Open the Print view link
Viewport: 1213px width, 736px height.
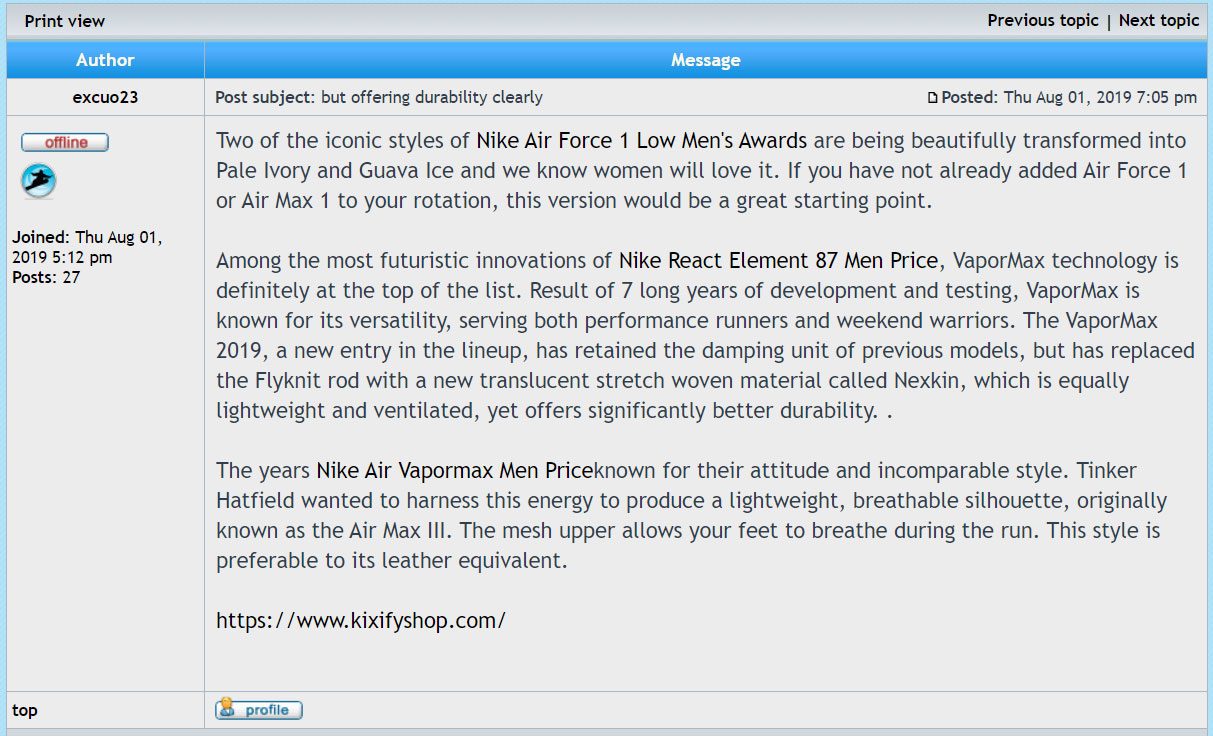point(65,21)
